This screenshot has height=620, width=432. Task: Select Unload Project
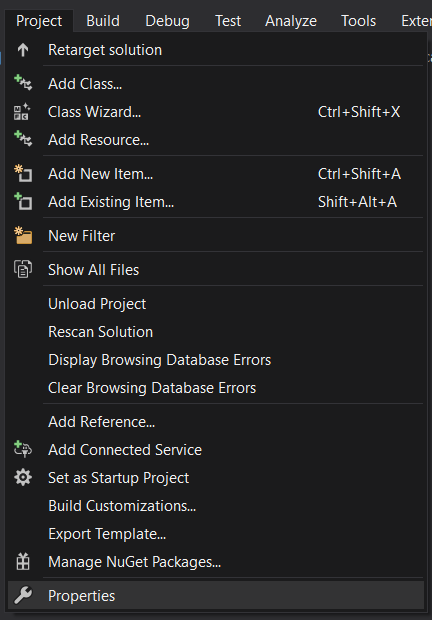[216, 304]
